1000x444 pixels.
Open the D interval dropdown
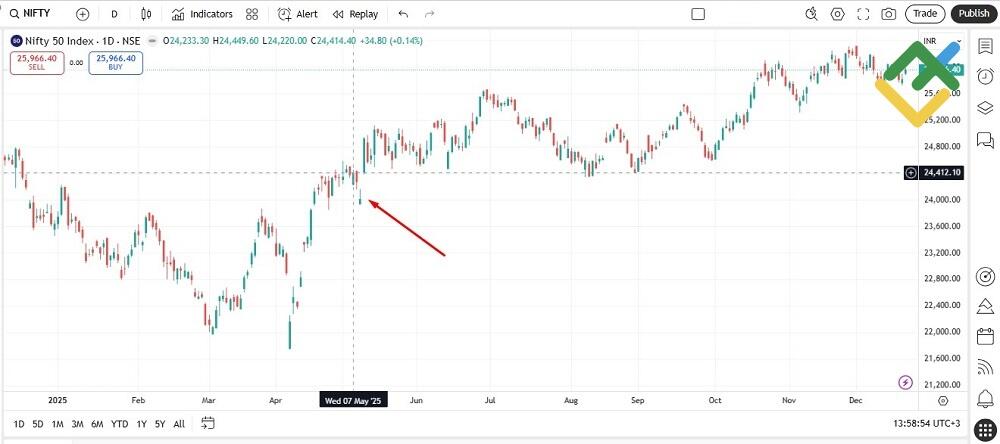coord(114,14)
